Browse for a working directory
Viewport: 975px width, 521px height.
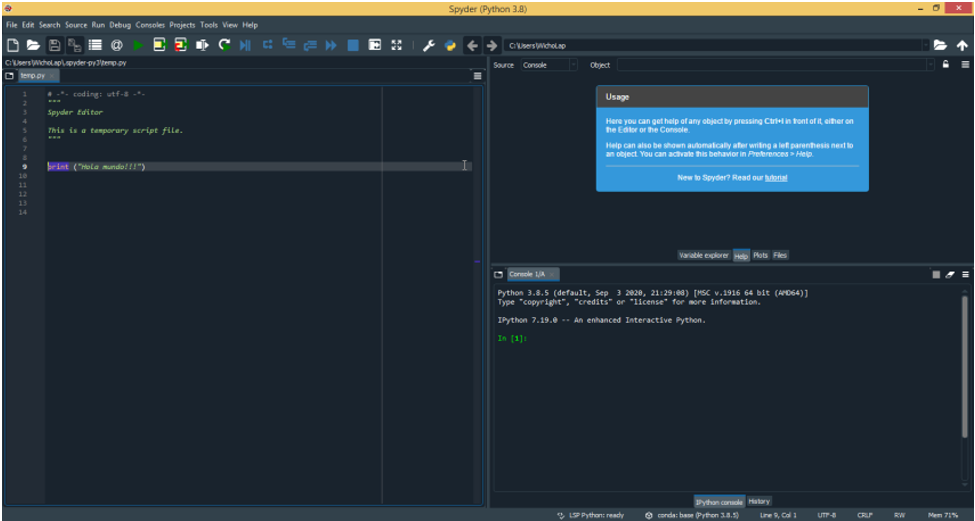point(940,45)
